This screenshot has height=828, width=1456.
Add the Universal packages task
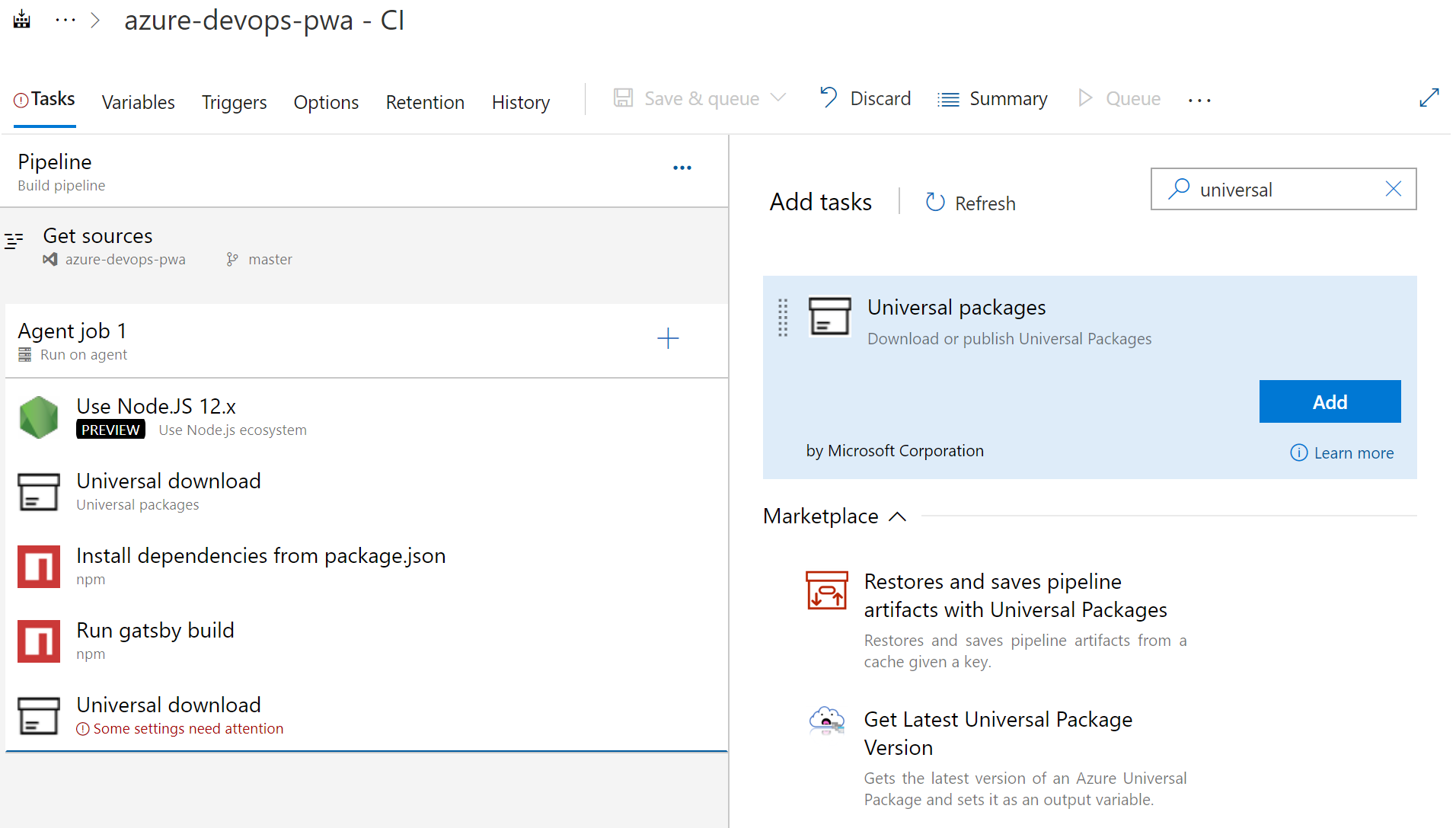pos(1329,401)
